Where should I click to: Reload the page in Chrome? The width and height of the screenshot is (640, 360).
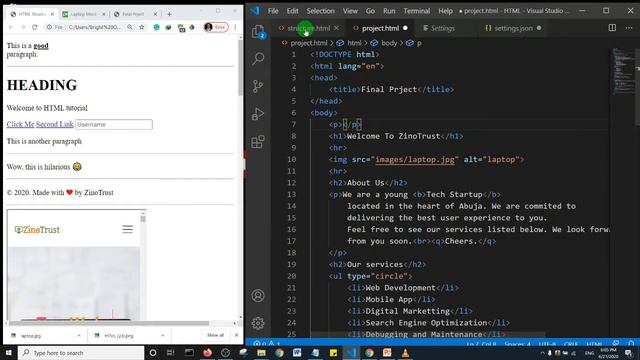point(35,27)
